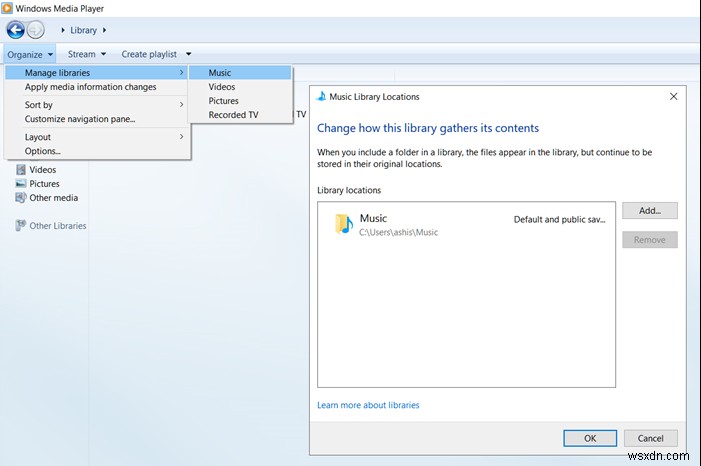This screenshot has height=466, width=701.
Task: Open Options from Organize menu
Action: tap(96, 151)
